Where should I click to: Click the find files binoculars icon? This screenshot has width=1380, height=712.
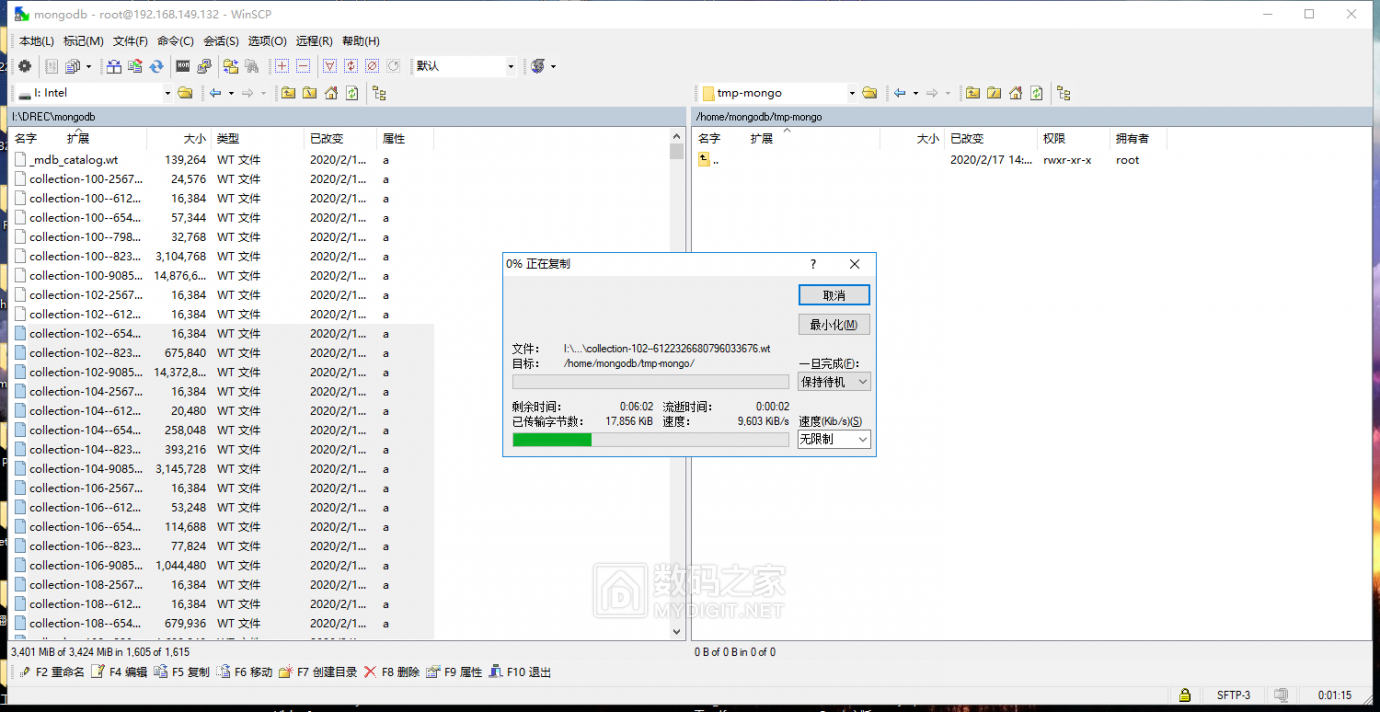coord(252,66)
